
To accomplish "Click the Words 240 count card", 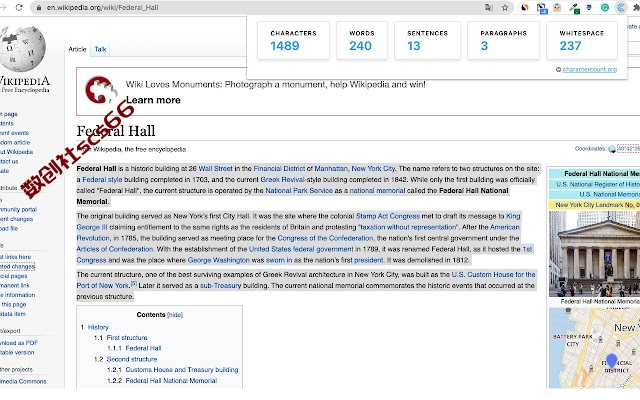I will coord(362,40).
